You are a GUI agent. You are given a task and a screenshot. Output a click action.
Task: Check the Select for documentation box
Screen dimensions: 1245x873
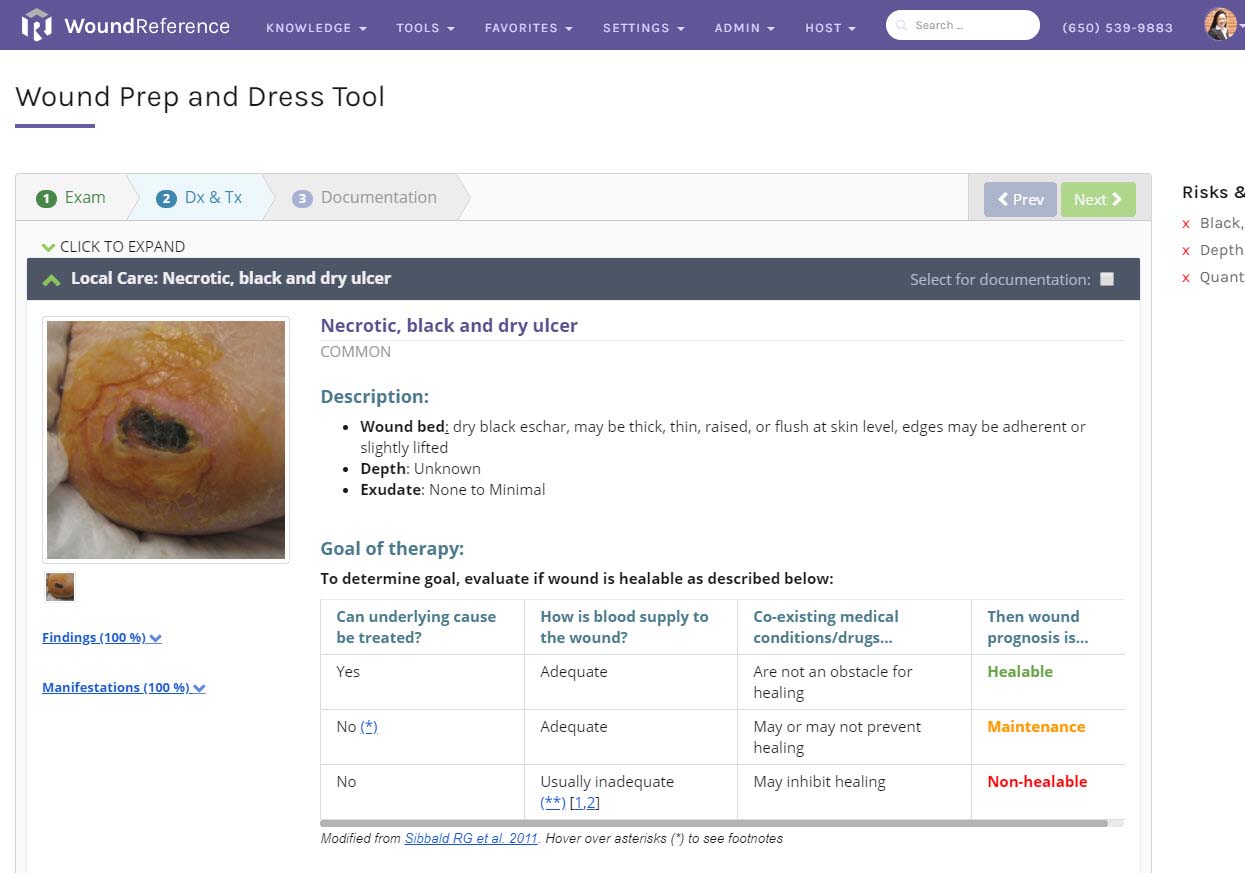(1107, 279)
